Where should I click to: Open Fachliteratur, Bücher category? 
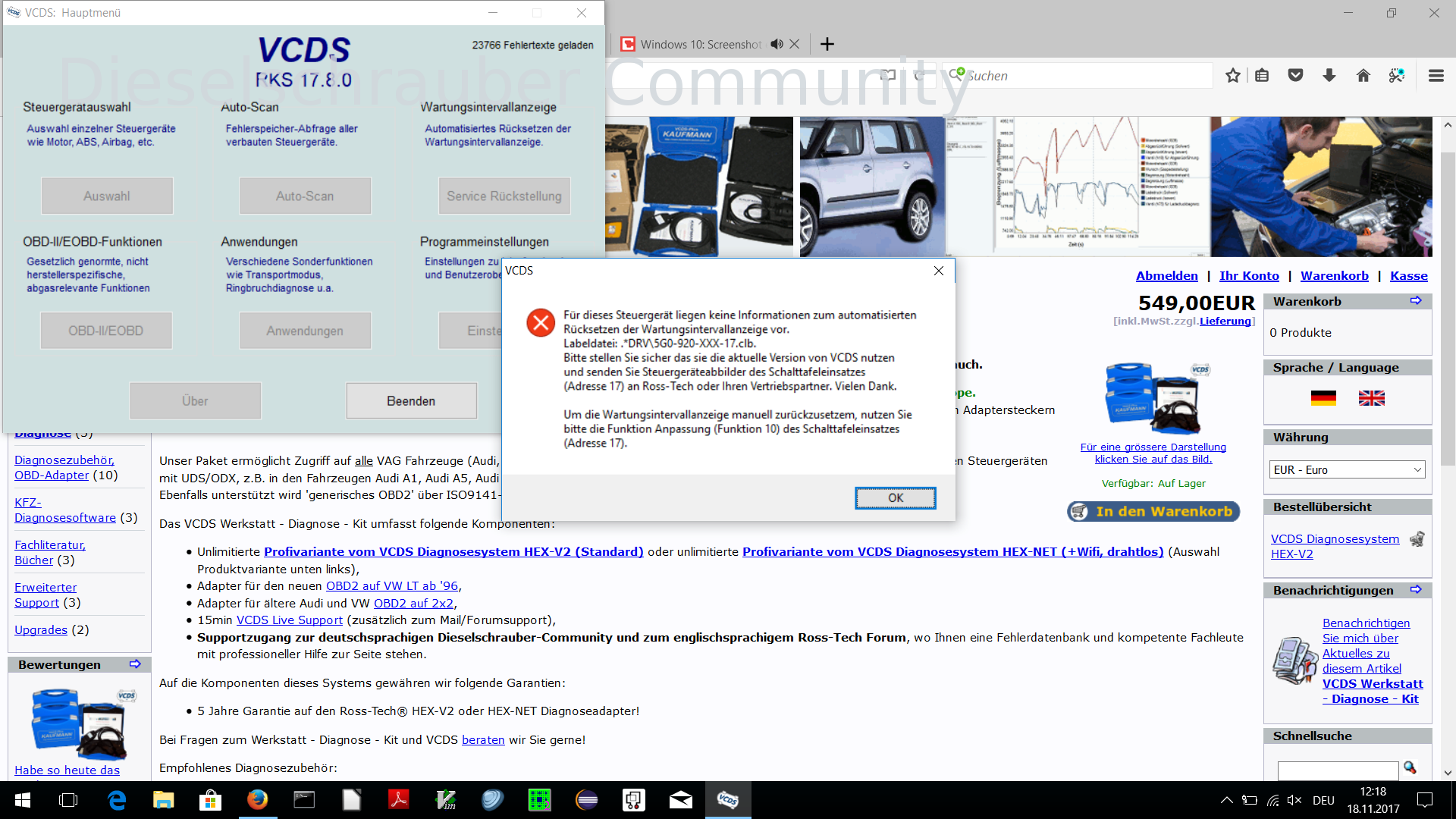coord(50,553)
